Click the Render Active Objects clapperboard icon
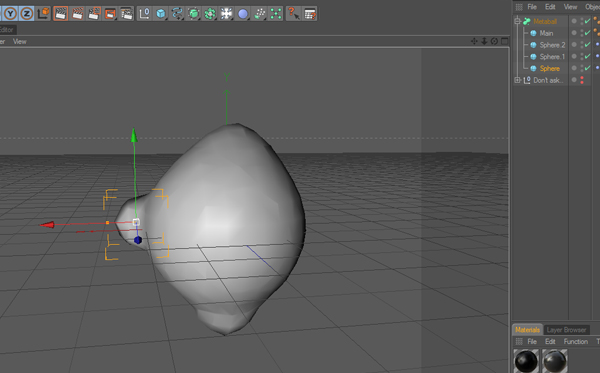The width and height of the screenshot is (600, 373). pos(78,13)
